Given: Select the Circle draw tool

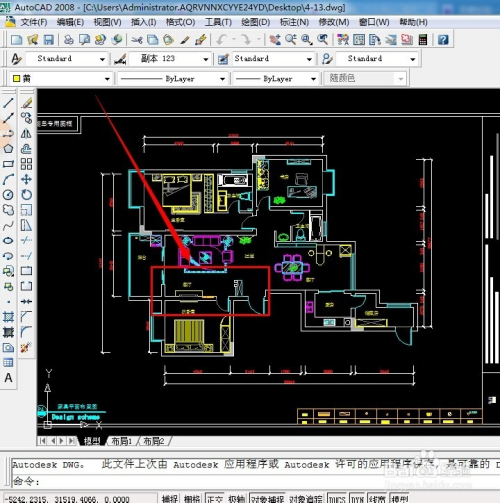Looking at the screenshot, I should pyautogui.click(x=8, y=195).
